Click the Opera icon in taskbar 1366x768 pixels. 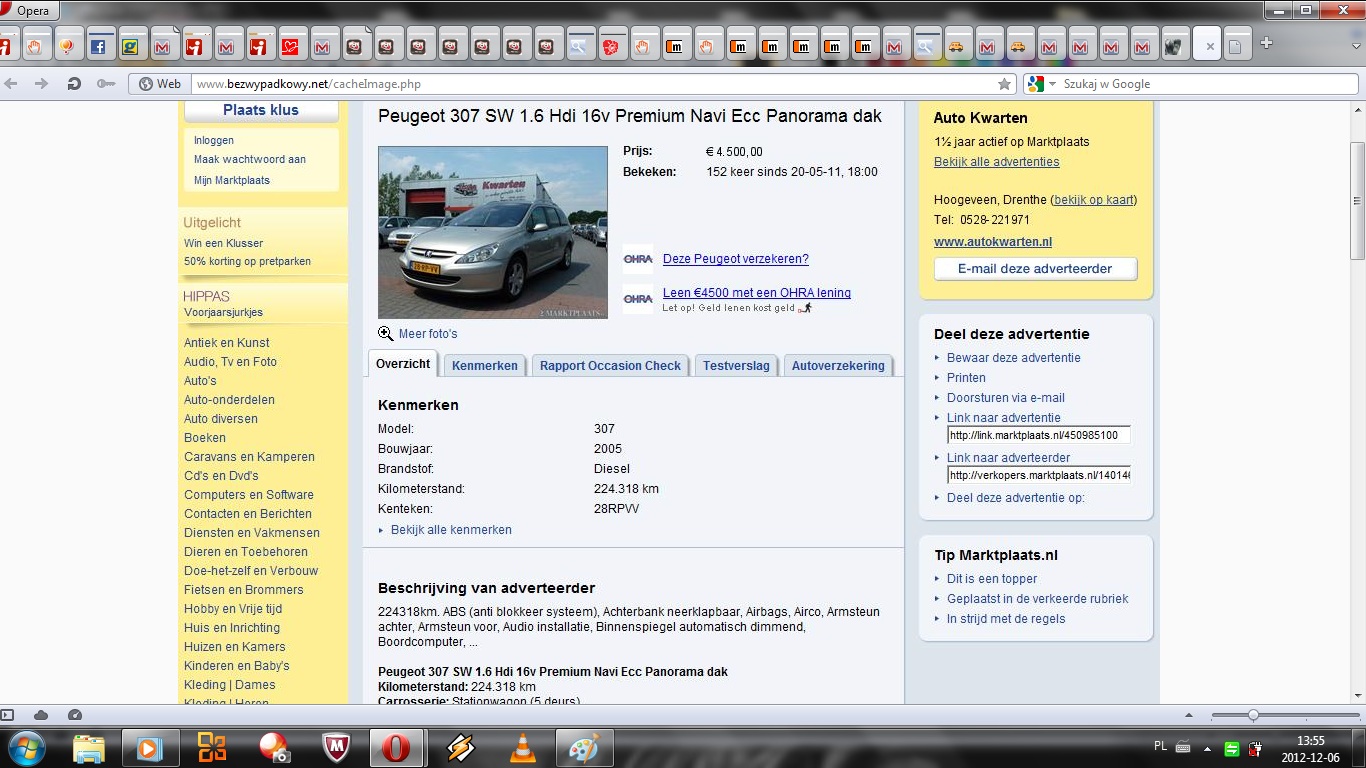[x=396, y=748]
